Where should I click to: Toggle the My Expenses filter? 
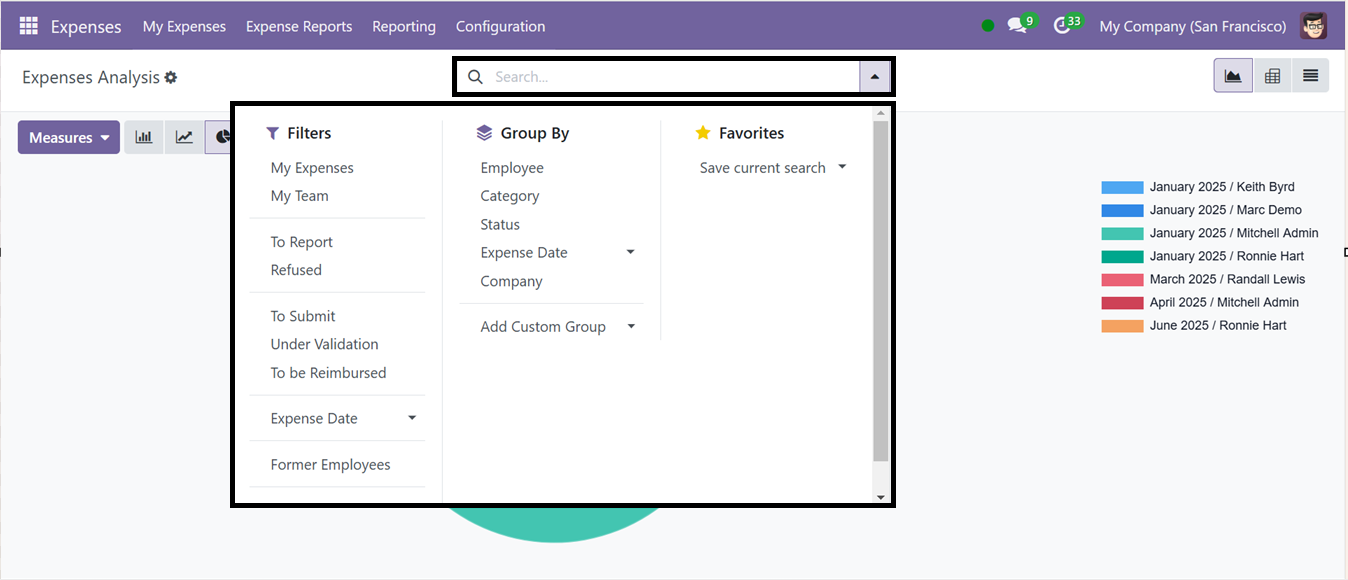312,168
